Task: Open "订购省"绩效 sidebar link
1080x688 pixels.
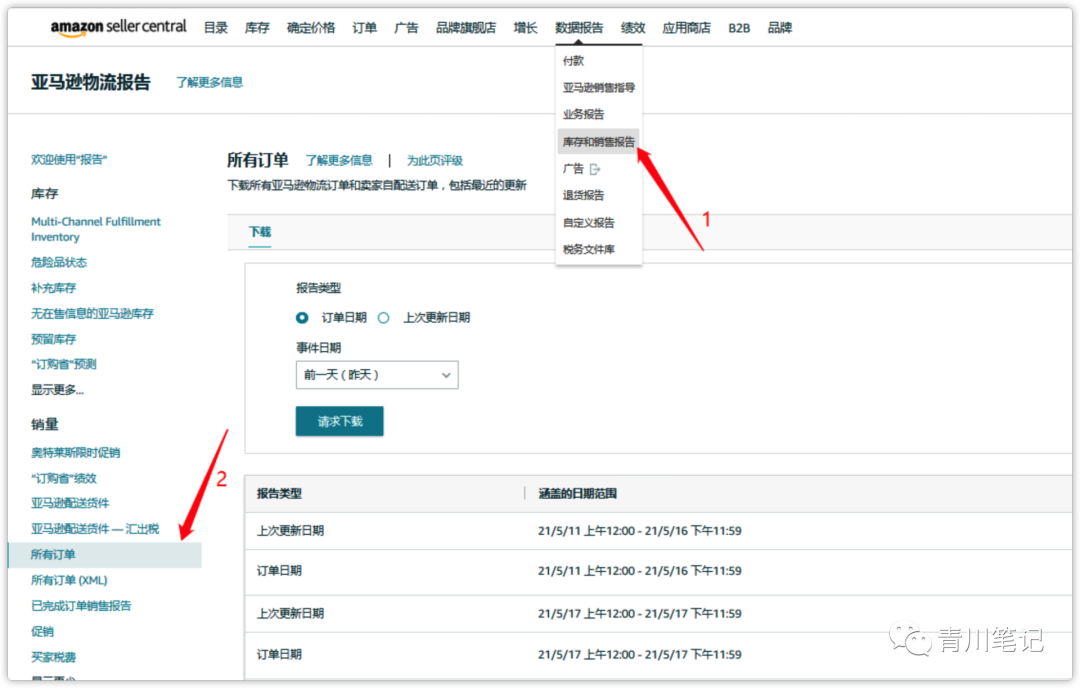Action: (63, 478)
